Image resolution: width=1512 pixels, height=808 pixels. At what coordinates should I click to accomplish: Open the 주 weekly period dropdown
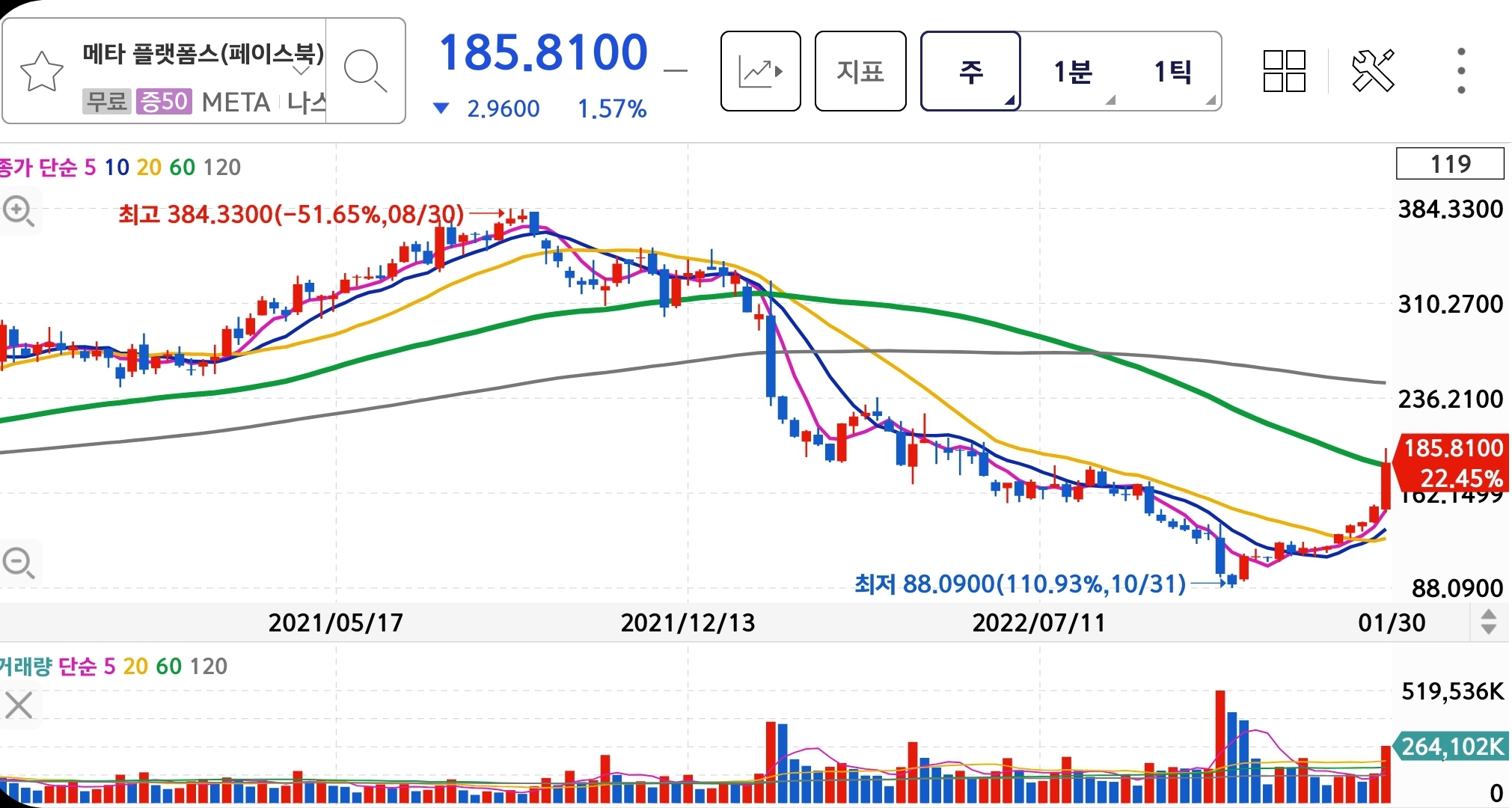[x=970, y=72]
